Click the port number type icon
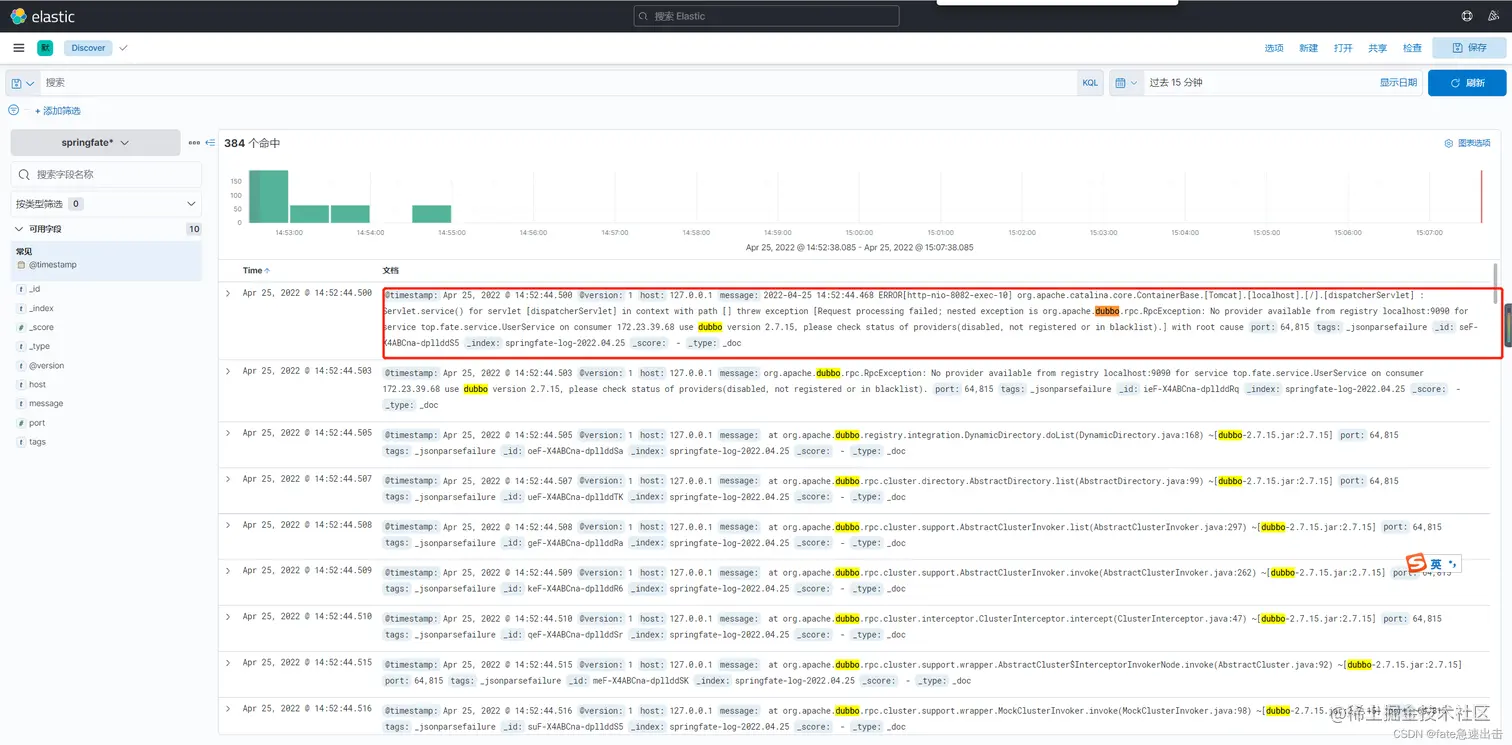The image size is (1512, 745). pyautogui.click(x=21, y=423)
